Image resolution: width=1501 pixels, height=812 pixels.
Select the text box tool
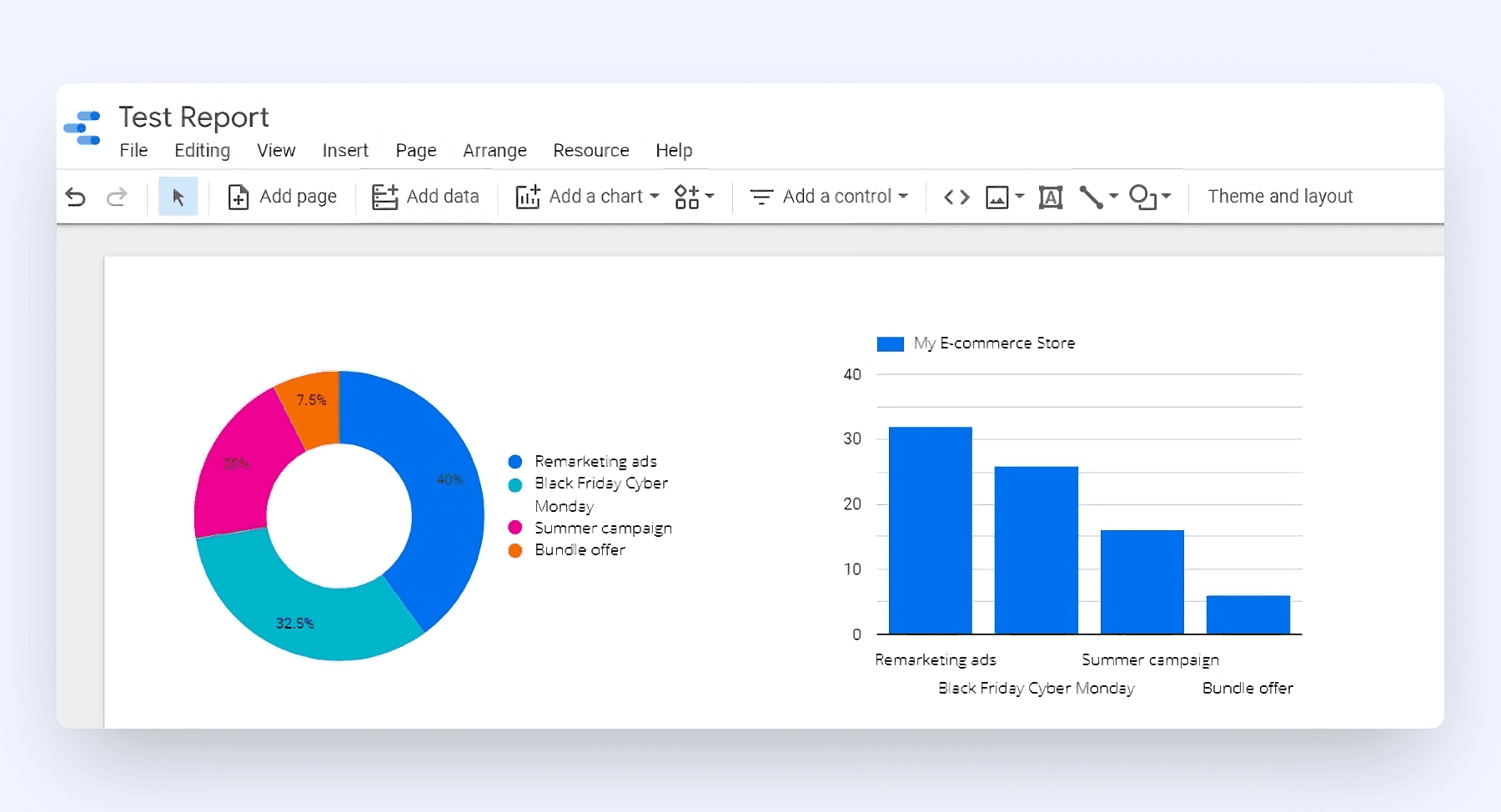1051,198
